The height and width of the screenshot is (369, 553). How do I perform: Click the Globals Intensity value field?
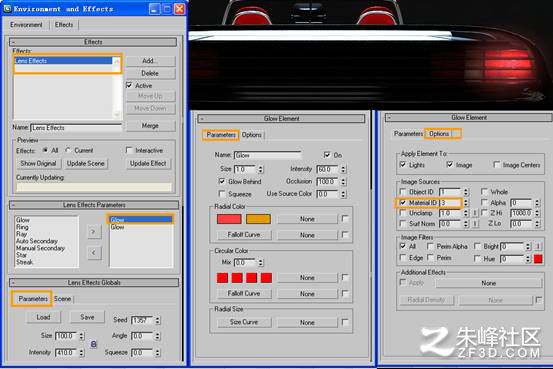67,352
